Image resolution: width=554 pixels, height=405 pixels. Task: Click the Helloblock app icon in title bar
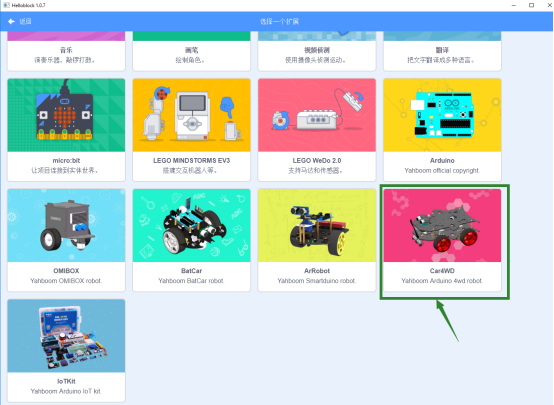6,5
